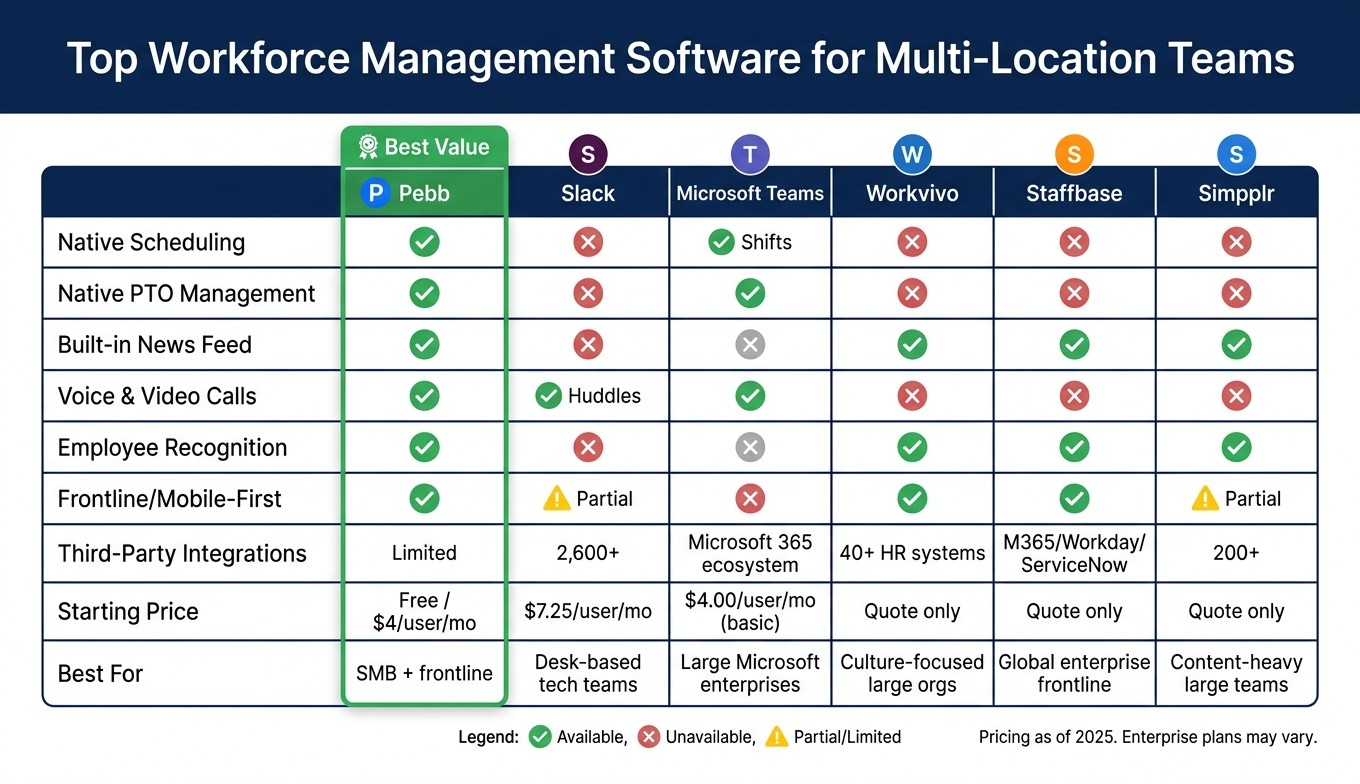Click the Pricing as of 2025 footnote

point(1148,737)
